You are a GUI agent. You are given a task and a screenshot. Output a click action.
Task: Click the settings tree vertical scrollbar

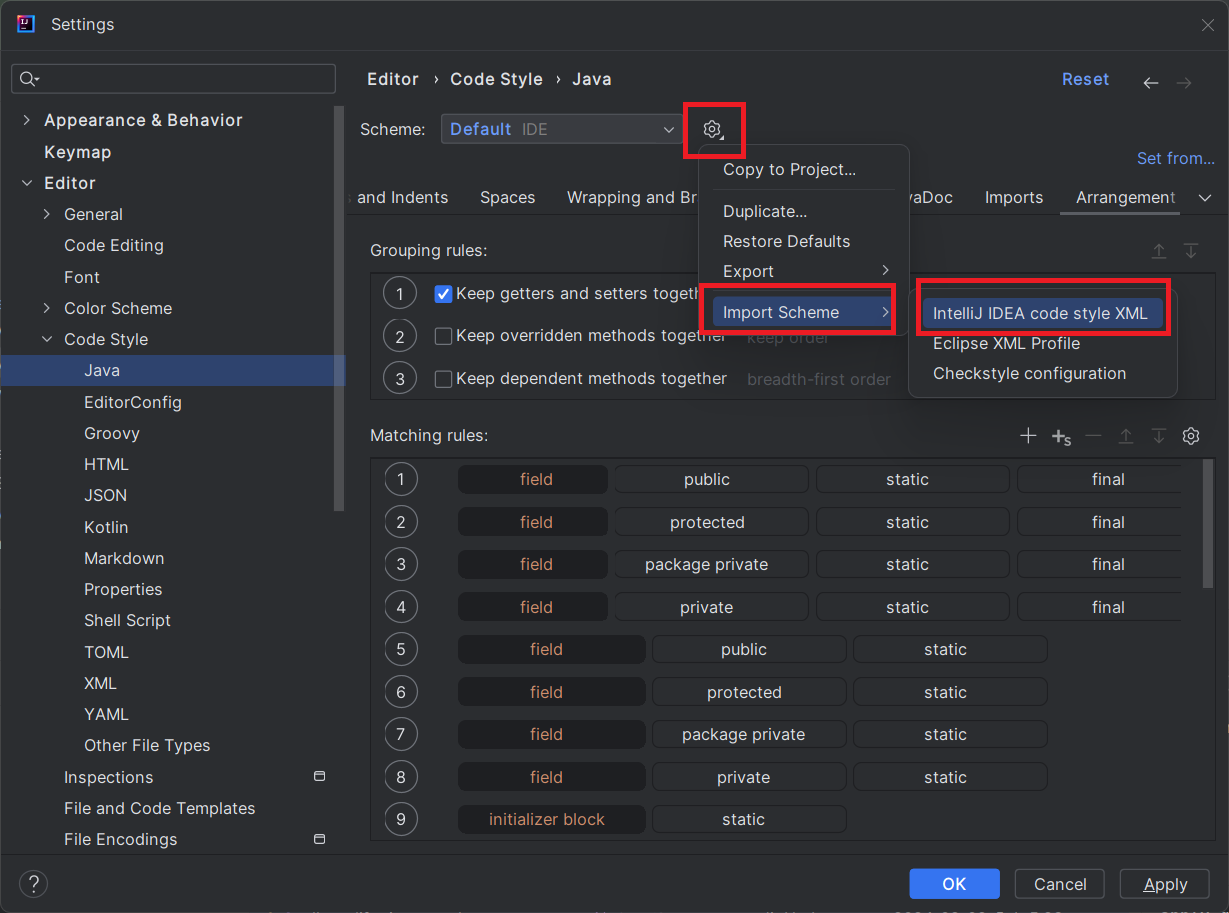pyautogui.click(x=340, y=310)
